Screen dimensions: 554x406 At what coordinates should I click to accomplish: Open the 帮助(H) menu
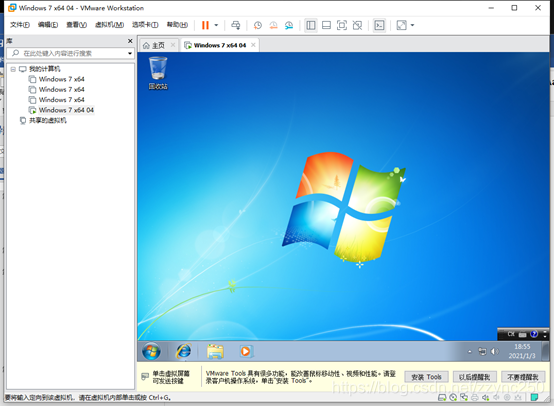[x=177, y=25]
